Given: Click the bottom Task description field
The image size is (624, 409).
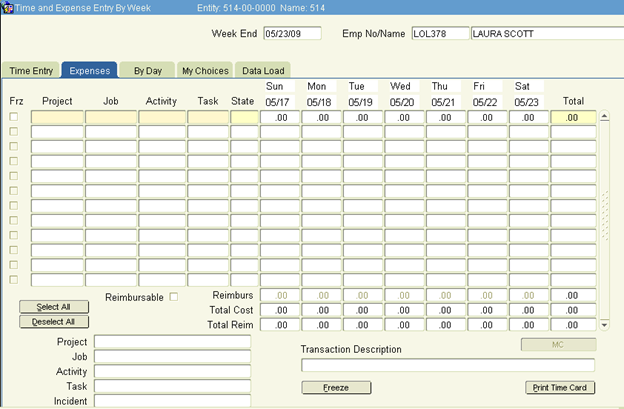Looking at the screenshot, I should coord(172,386).
